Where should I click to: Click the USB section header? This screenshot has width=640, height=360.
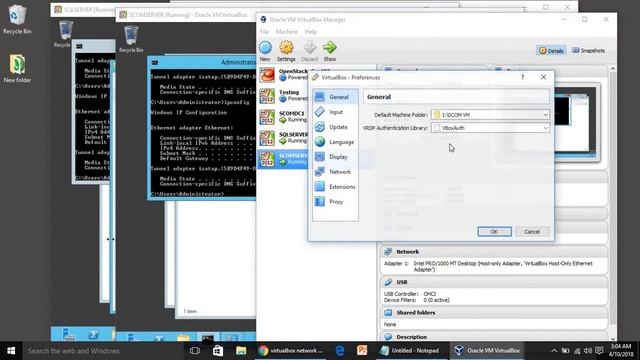tap(494, 282)
